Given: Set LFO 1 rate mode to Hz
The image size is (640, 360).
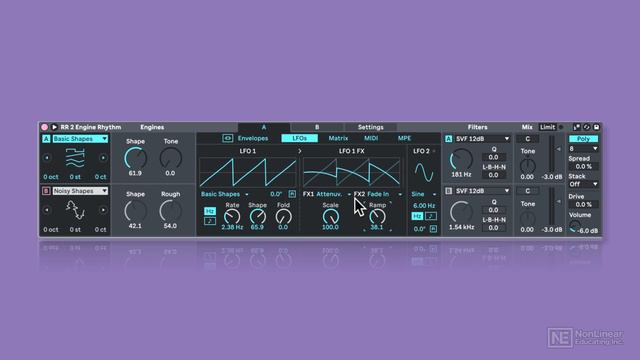Looking at the screenshot, I should [x=210, y=211].
